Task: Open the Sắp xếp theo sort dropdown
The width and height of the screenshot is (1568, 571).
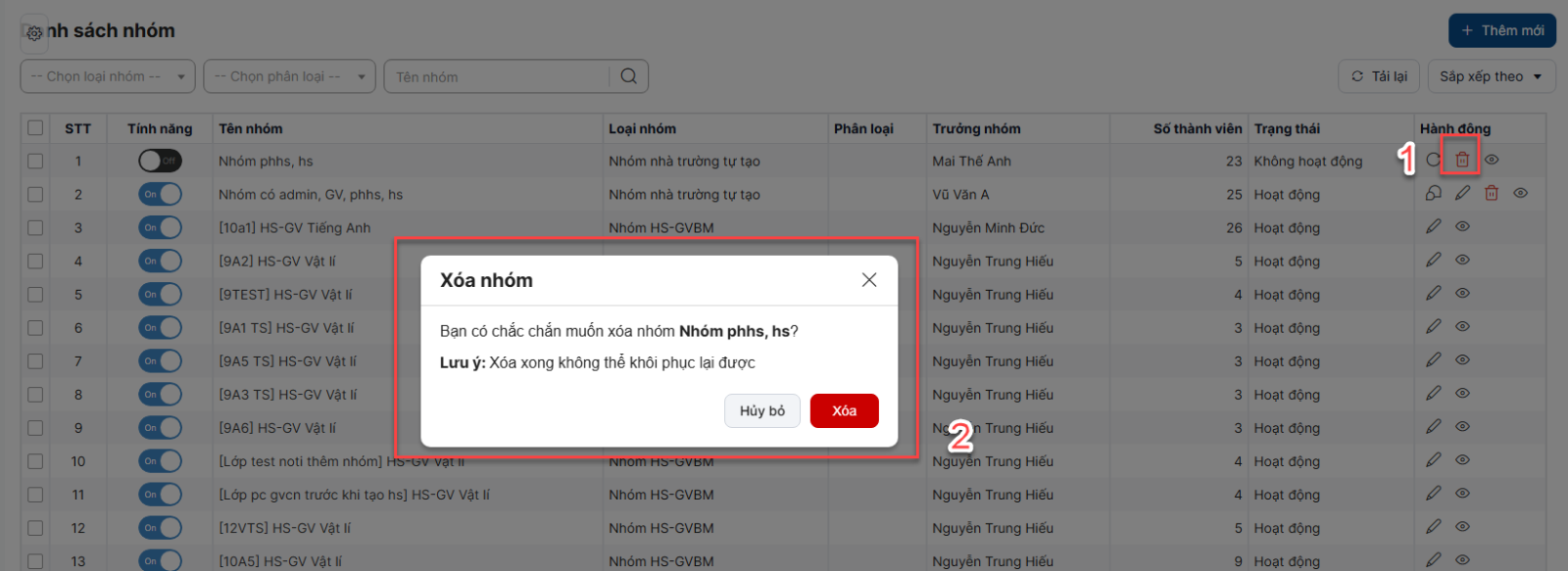Action: pyautogui.click(x=1492, y=76)
